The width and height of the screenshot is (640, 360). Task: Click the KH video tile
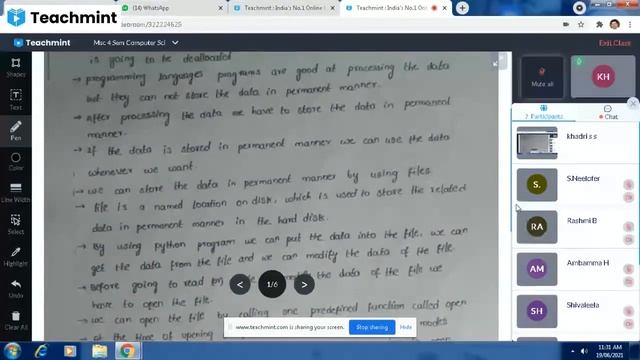(603, 76)
